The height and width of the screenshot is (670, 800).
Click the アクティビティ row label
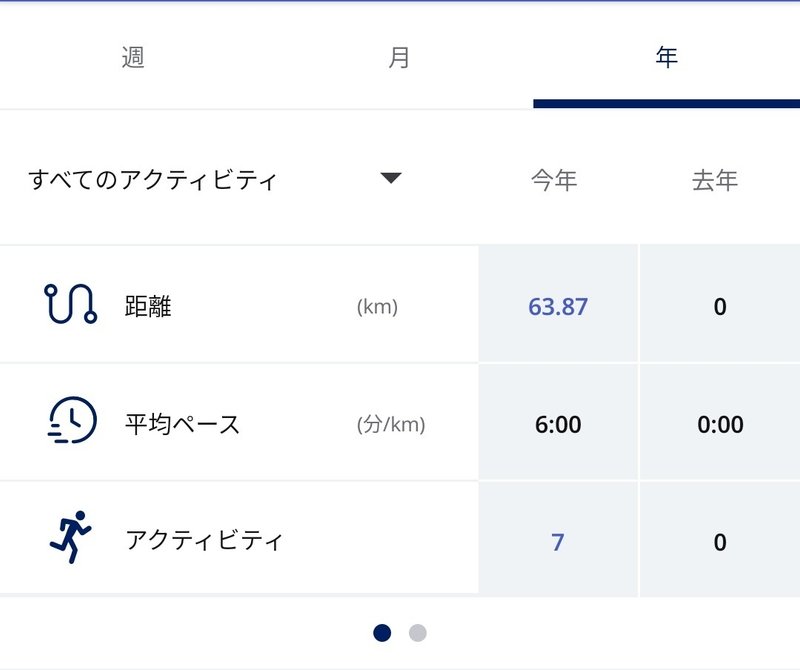tap(204, 541)
